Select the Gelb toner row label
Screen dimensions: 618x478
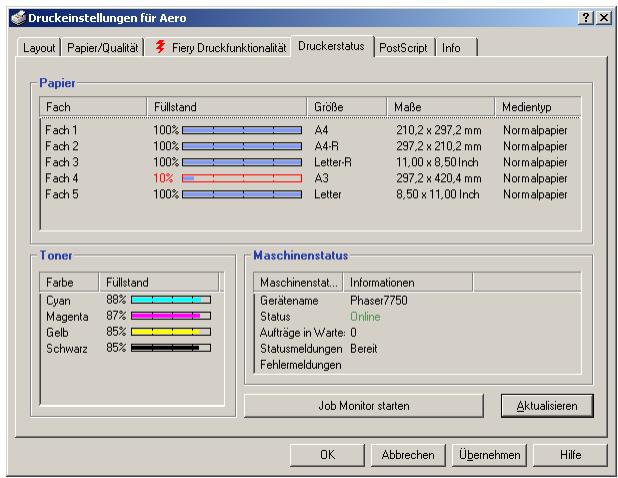[57, 333]
